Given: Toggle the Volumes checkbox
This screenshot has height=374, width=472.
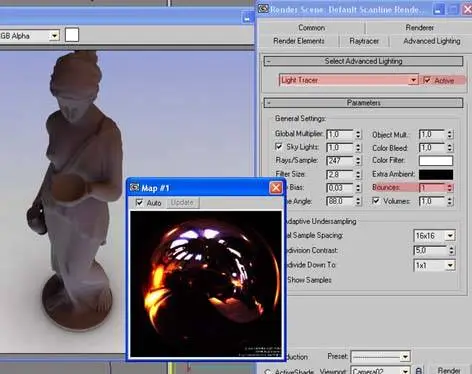Looking at the screenshot, I should pos(376,201).
